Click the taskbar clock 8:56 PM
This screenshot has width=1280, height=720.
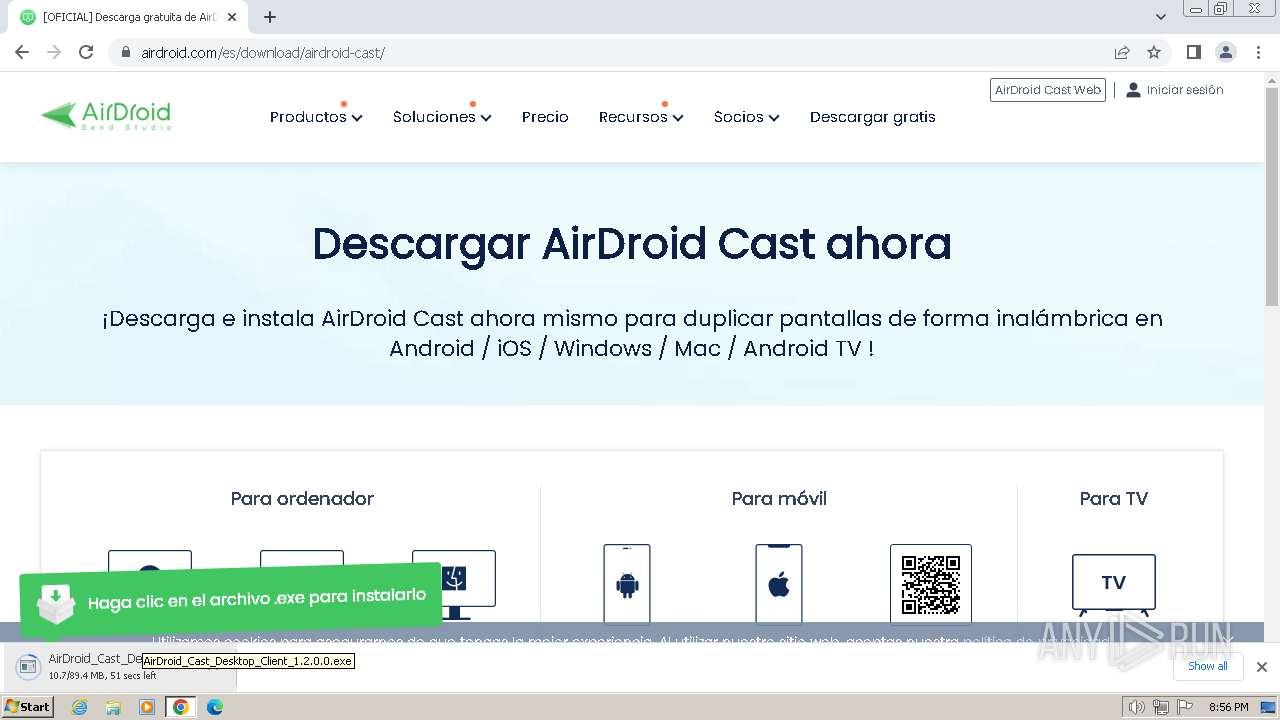(x=1228, y=707)
